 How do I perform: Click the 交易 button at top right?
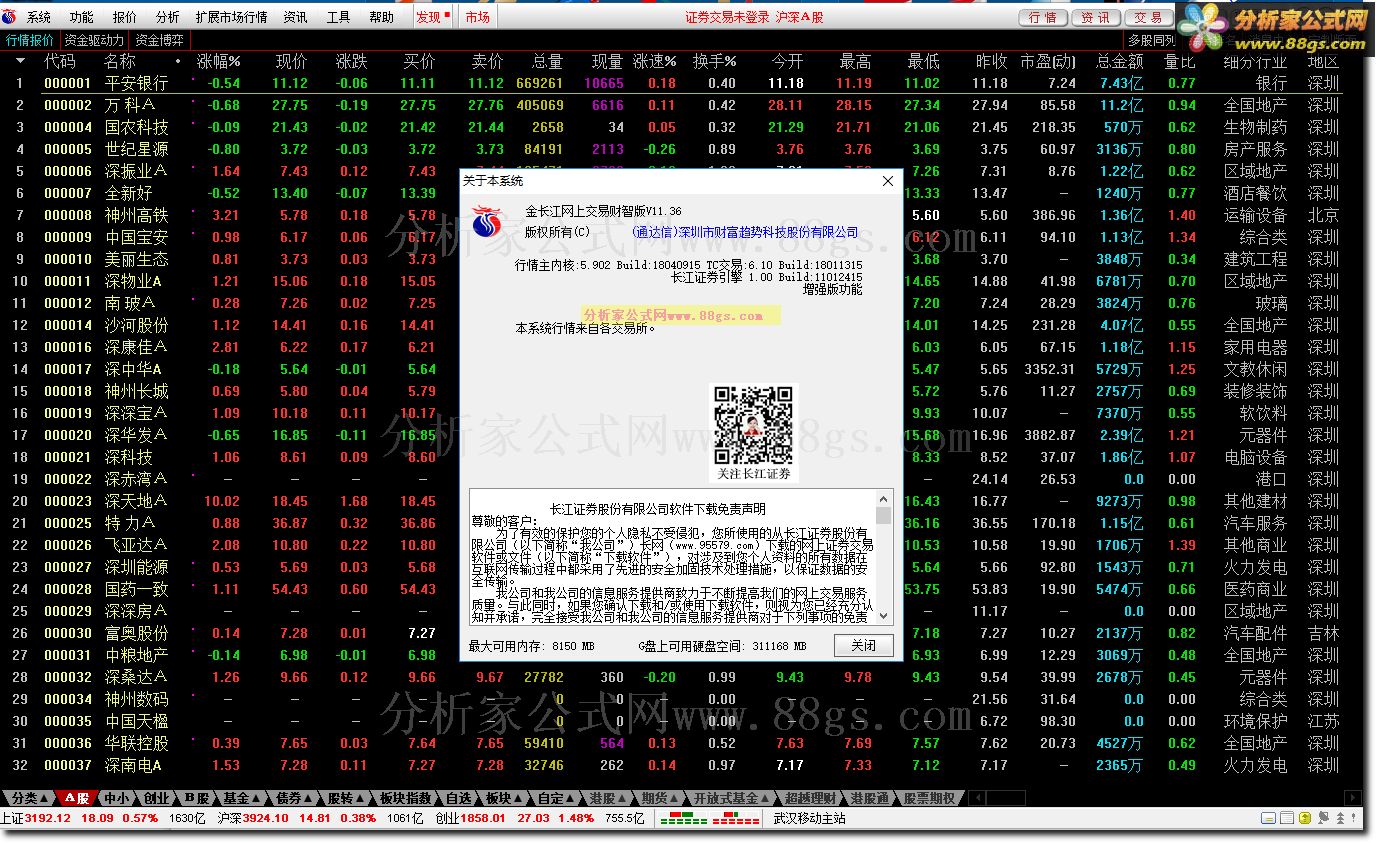1148,17
